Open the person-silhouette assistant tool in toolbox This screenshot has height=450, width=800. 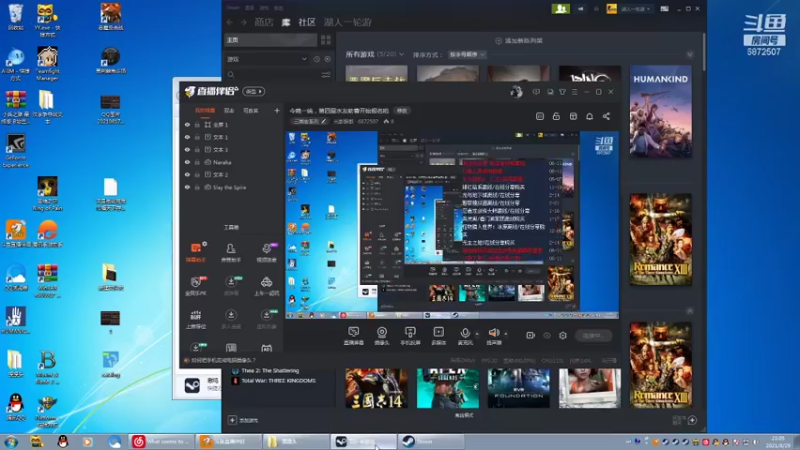pyautogui.click(x=231, y=252)
